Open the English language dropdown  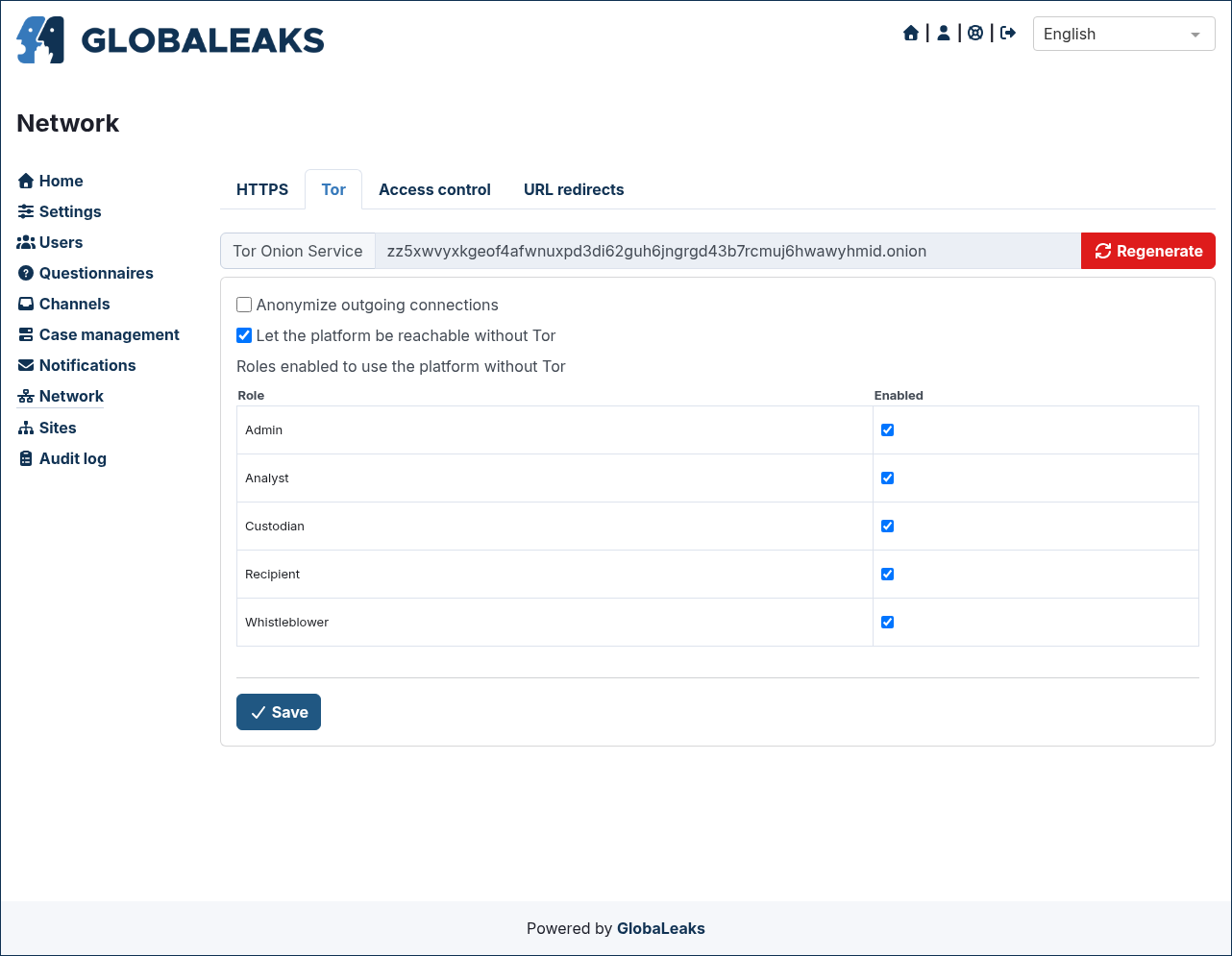[x=1123, y=34]
